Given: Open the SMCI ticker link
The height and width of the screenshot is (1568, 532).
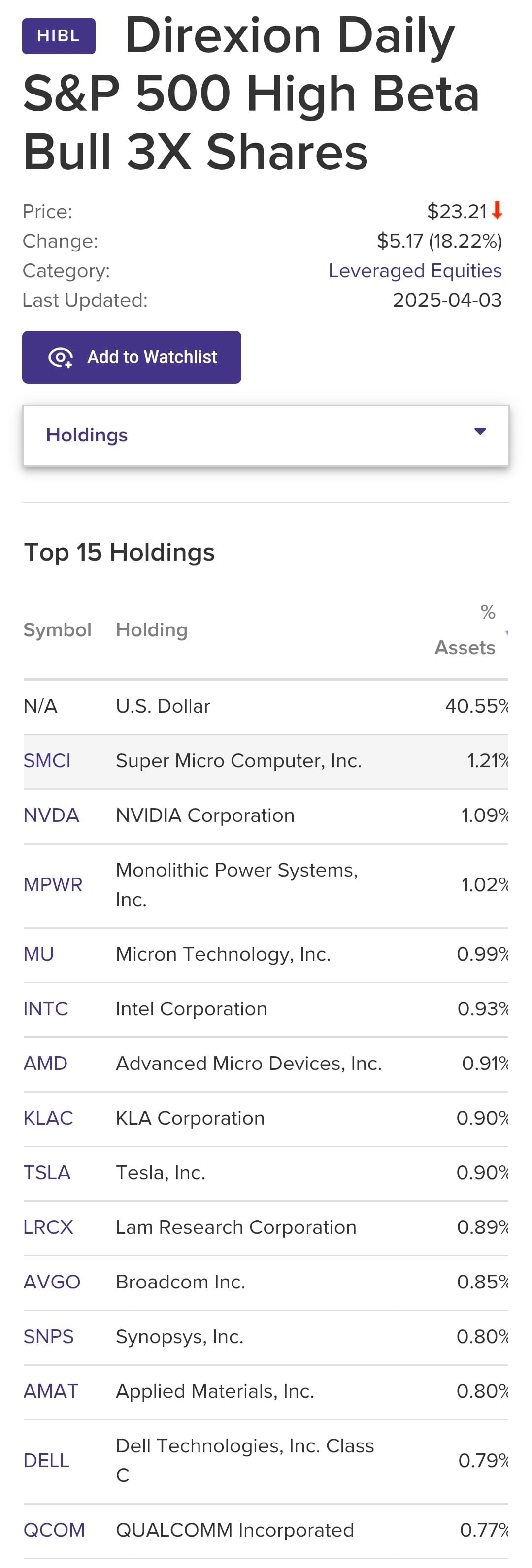Looking at the screenshot, I should [47, 761].
